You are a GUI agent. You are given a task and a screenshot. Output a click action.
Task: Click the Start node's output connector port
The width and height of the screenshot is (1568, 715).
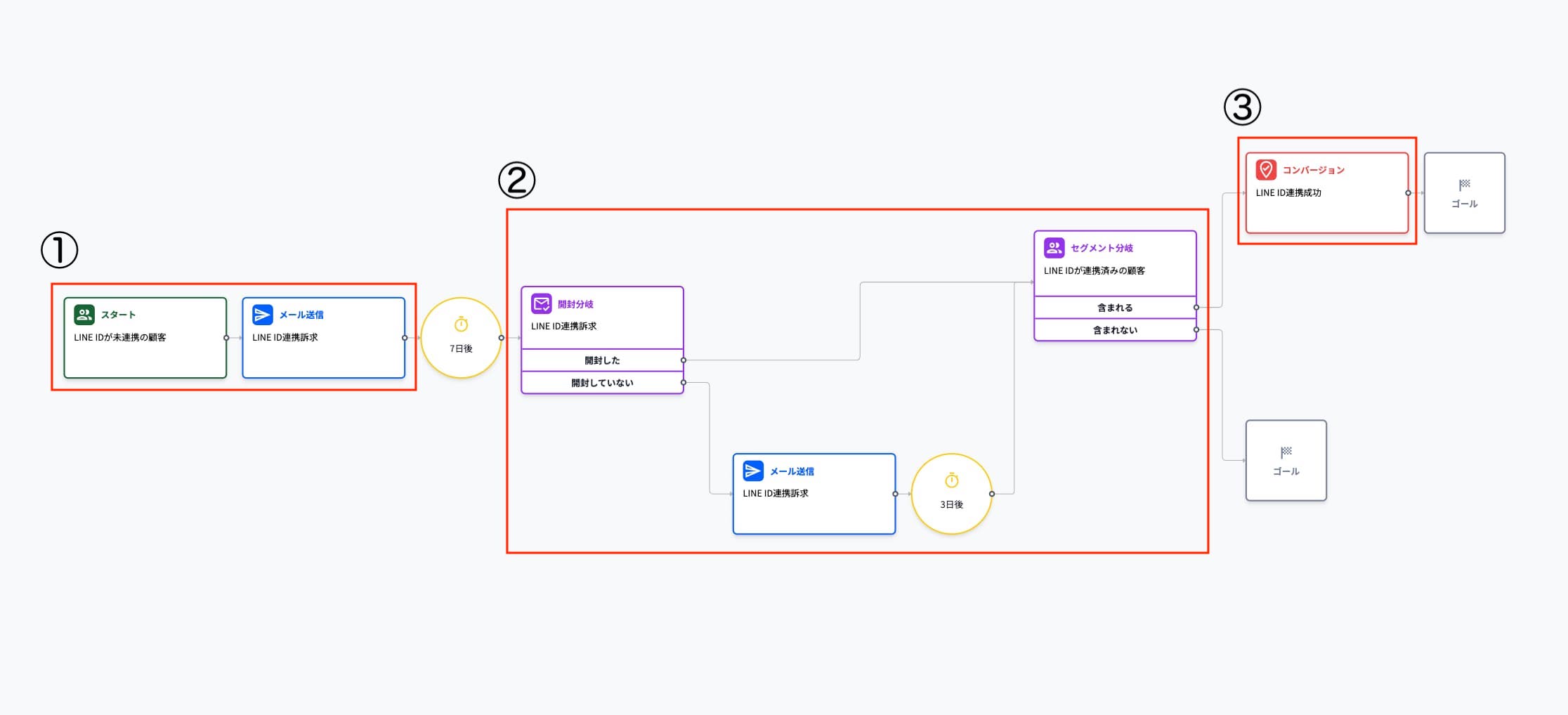226,338
